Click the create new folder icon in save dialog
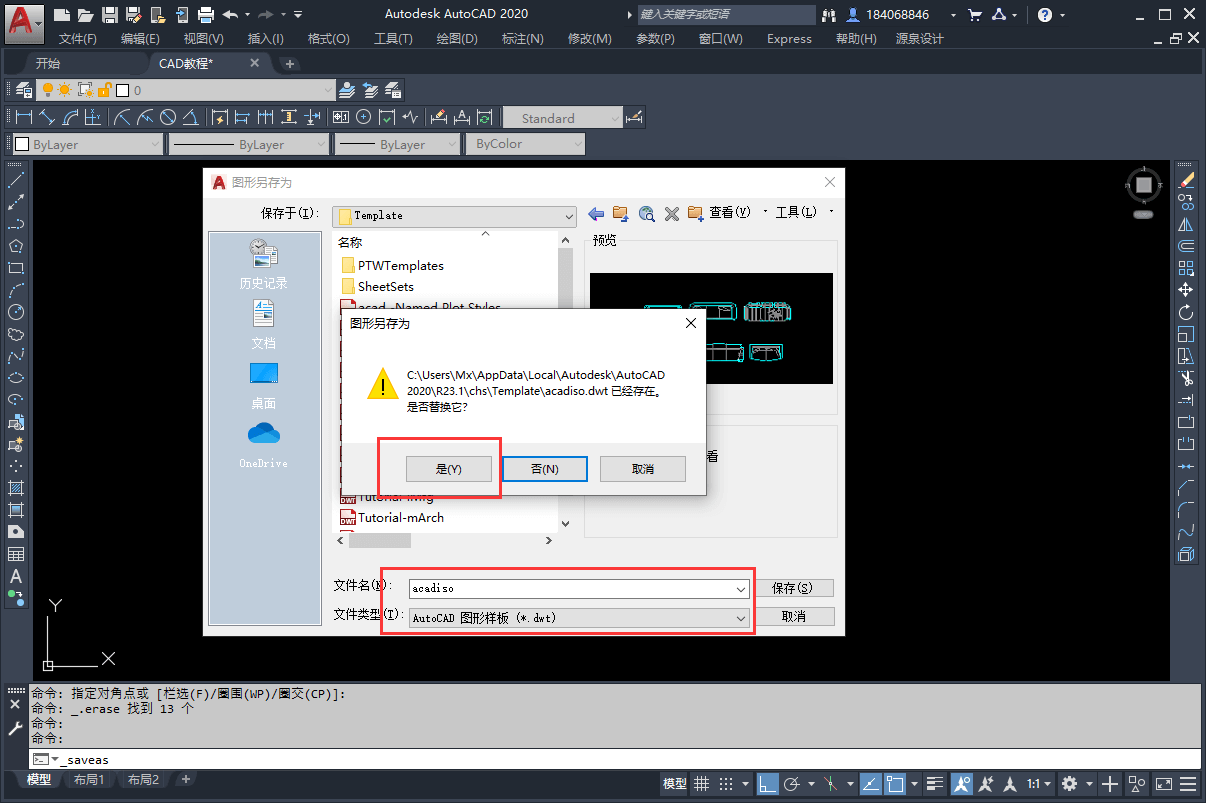The image size is (1206, 803). [696, 213]
